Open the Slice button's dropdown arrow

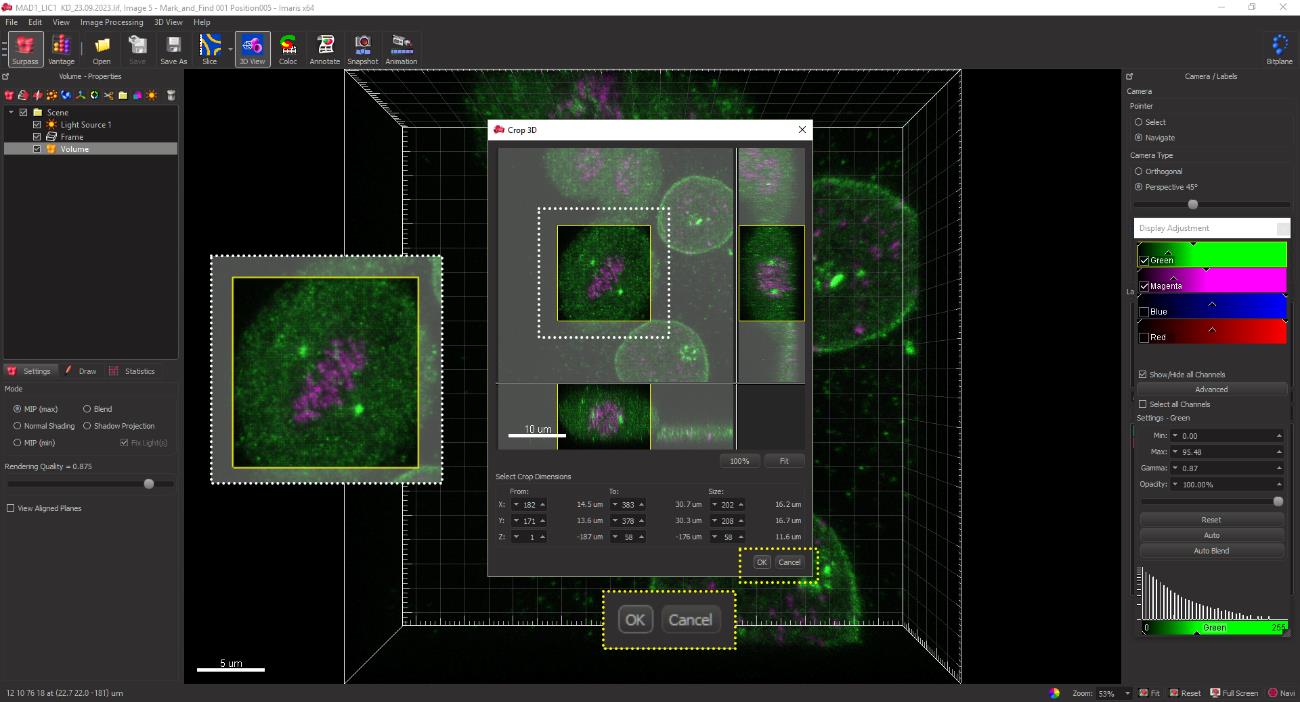pos(230,48)
